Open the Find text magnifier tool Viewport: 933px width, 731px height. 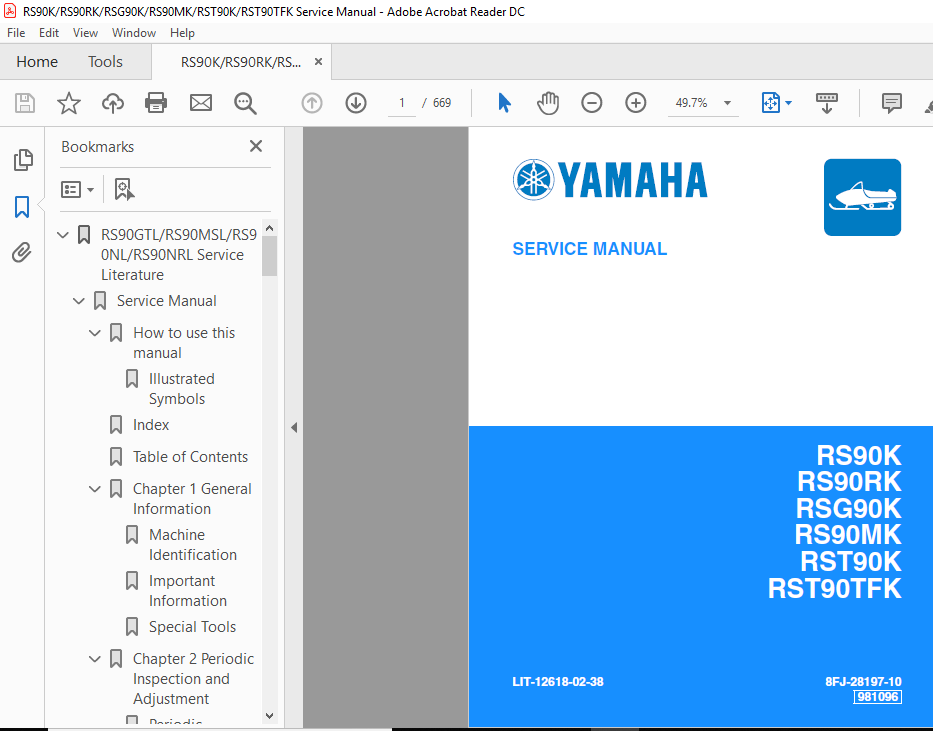tap(245, 103)
